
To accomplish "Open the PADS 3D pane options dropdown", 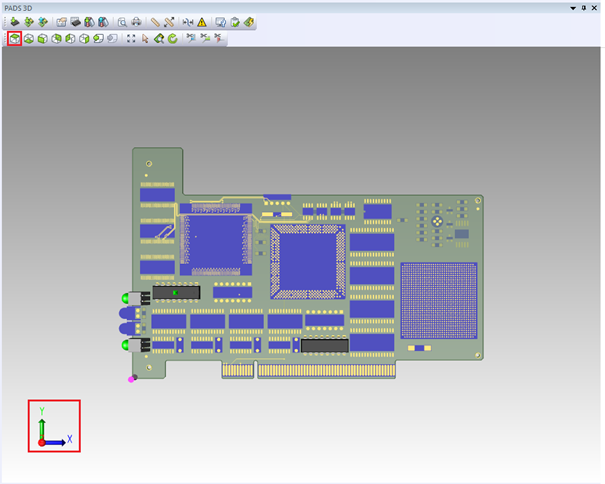I will point(573,8).
